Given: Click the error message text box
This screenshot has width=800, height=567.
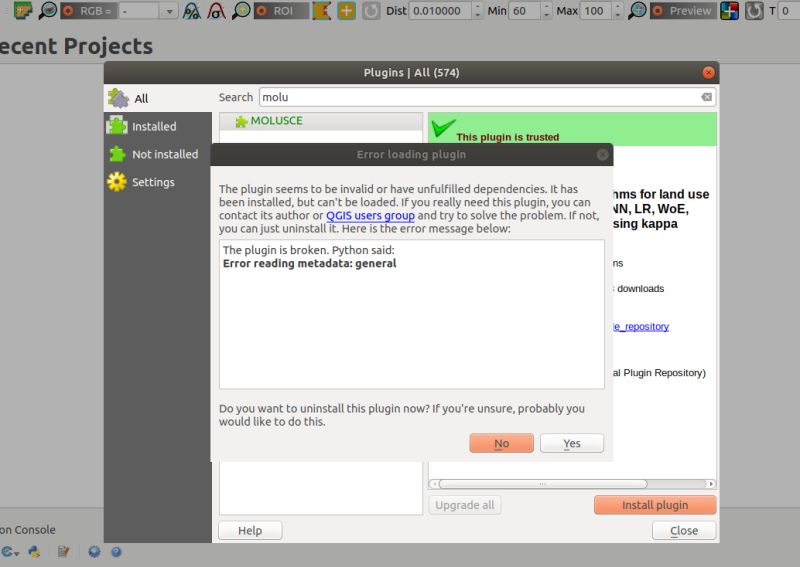Looking at the screenshot, I should [412, 314].
